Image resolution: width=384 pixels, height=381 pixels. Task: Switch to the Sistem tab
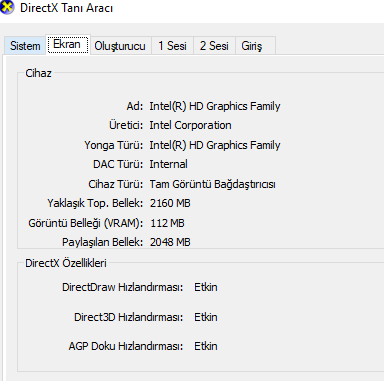point(25,46)
